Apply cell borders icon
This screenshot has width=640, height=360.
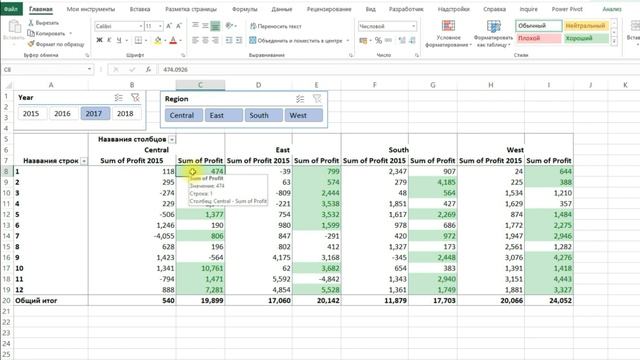tap(138, 40)
